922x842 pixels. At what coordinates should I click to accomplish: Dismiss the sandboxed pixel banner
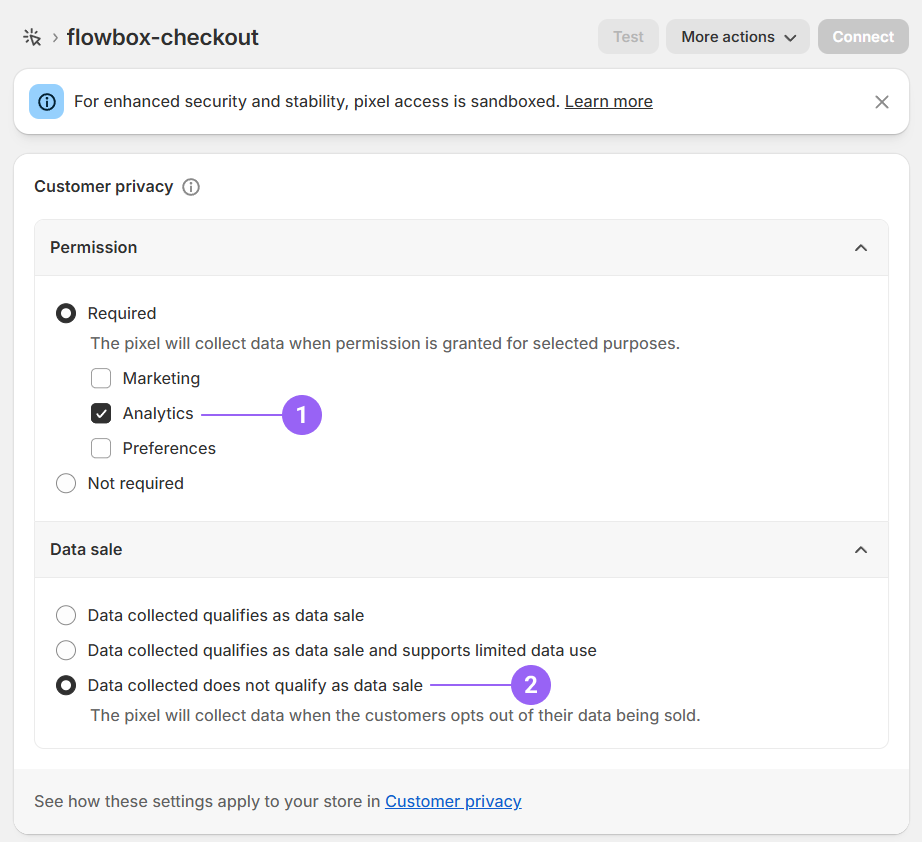[881, 101]
